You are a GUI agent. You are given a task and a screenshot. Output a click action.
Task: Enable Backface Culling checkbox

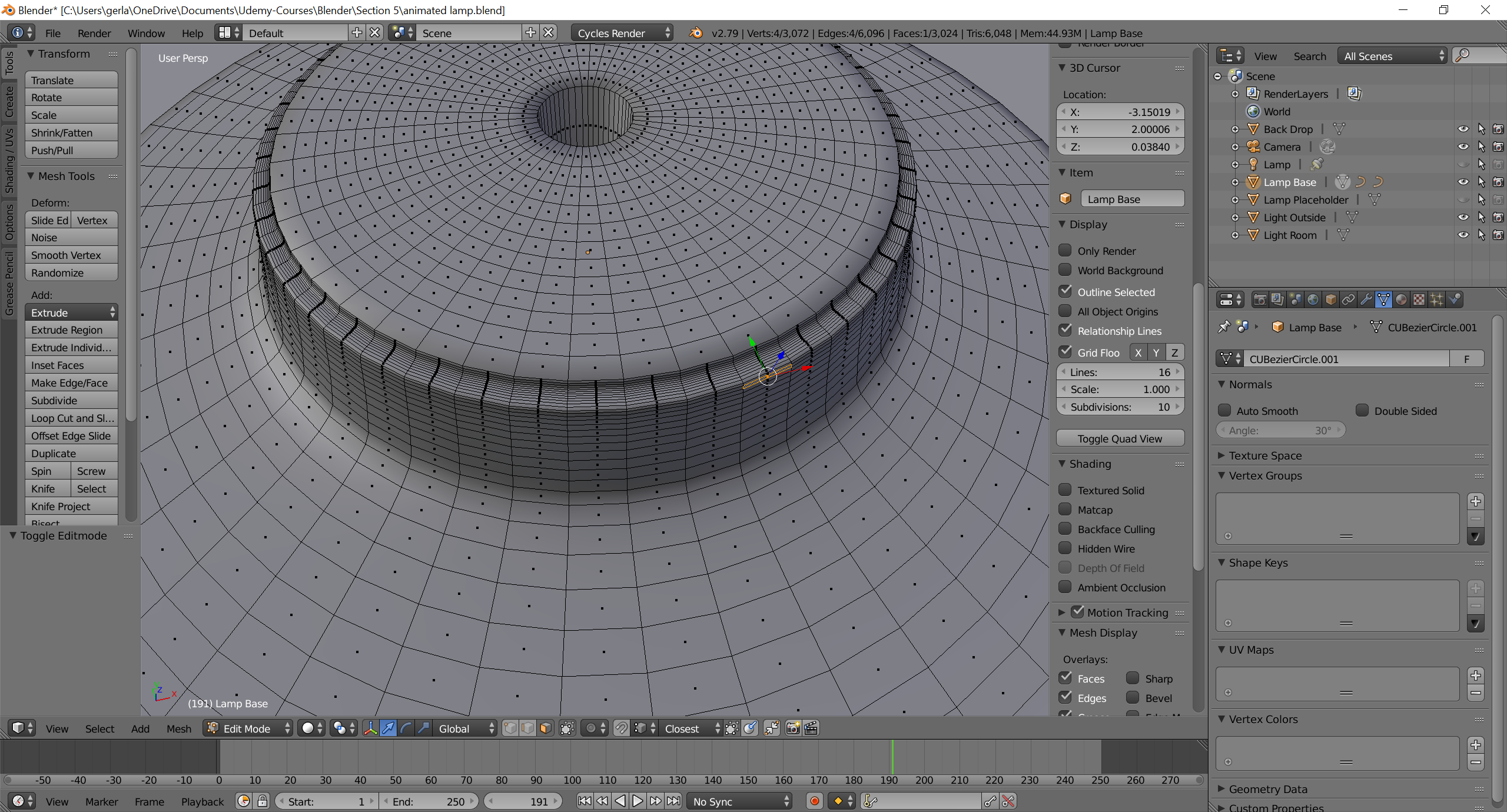1065,528
